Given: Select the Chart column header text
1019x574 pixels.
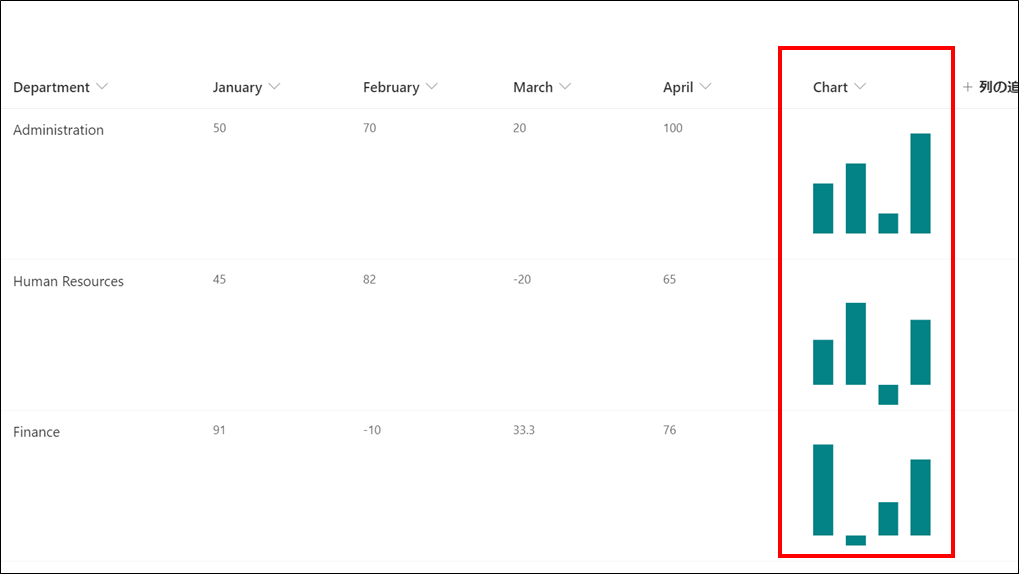Looking at the screenshot, I should (x=830, y=87).
